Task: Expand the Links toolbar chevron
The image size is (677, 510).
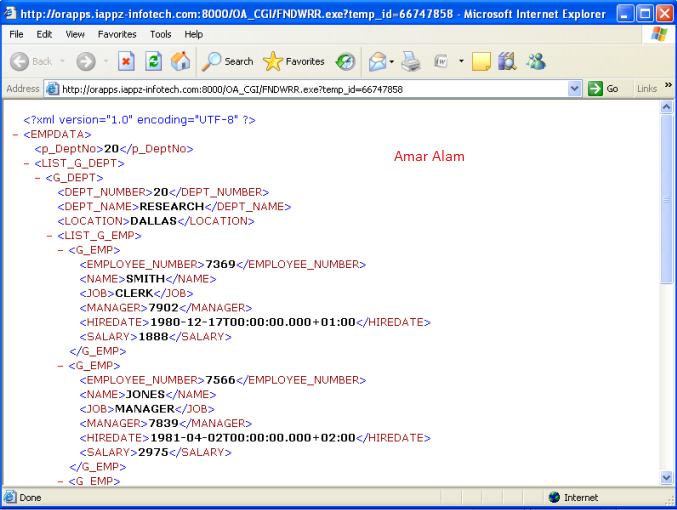Action: point(668,85)
